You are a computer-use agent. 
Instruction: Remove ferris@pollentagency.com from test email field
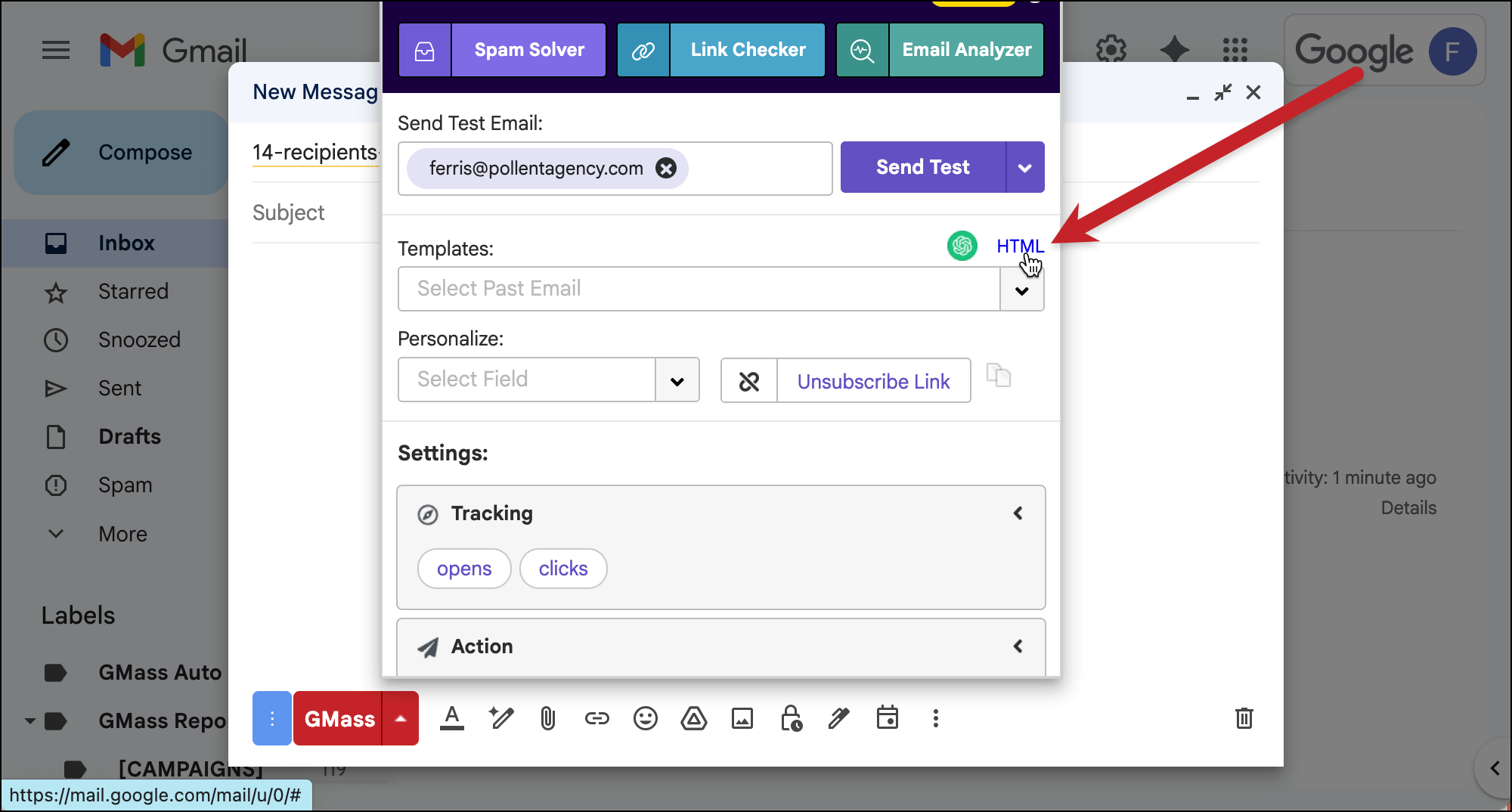(x=666, y=168)
